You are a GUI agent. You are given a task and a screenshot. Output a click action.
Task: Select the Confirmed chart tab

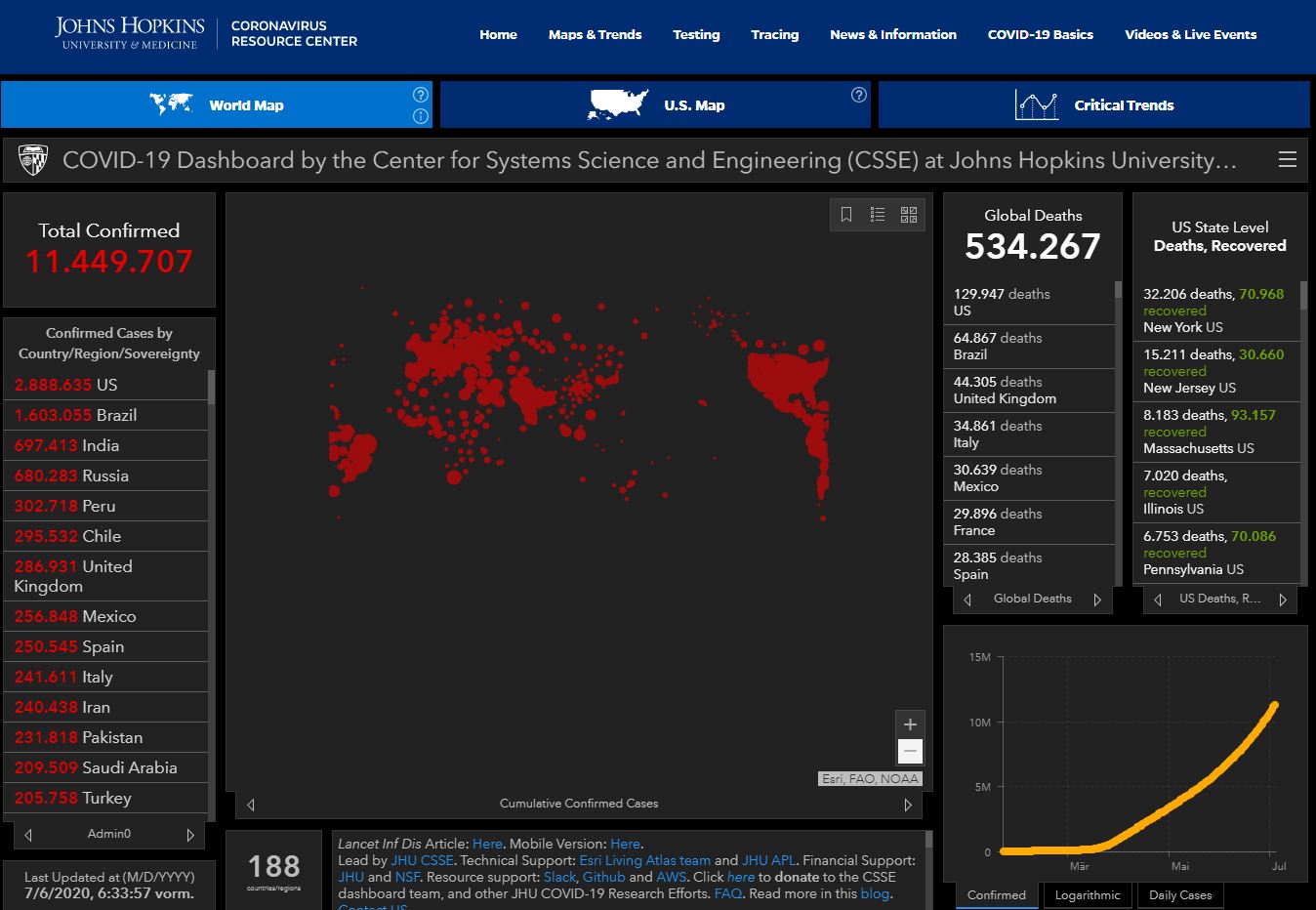(996, 894)
